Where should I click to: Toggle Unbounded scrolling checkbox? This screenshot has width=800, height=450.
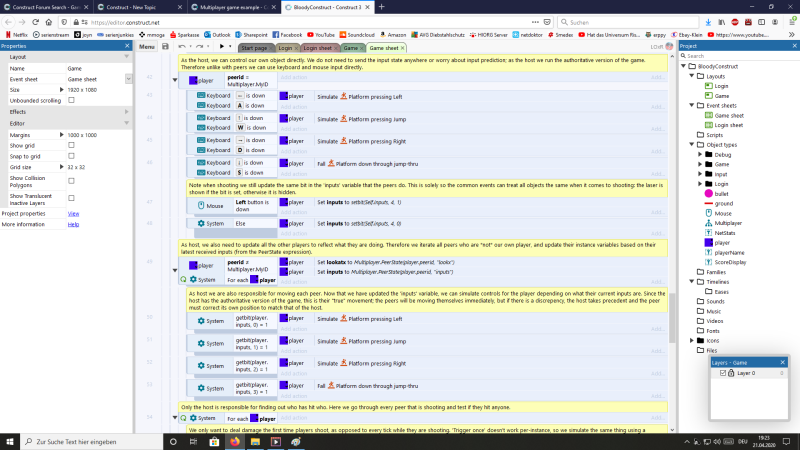(71, 101)
